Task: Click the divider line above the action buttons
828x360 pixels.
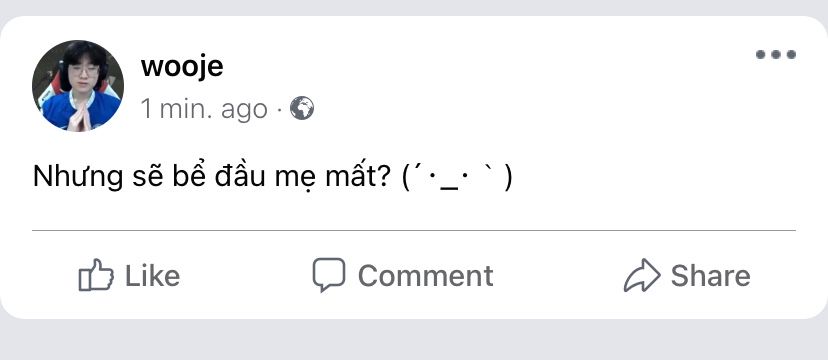Action: tap(413, 231)
